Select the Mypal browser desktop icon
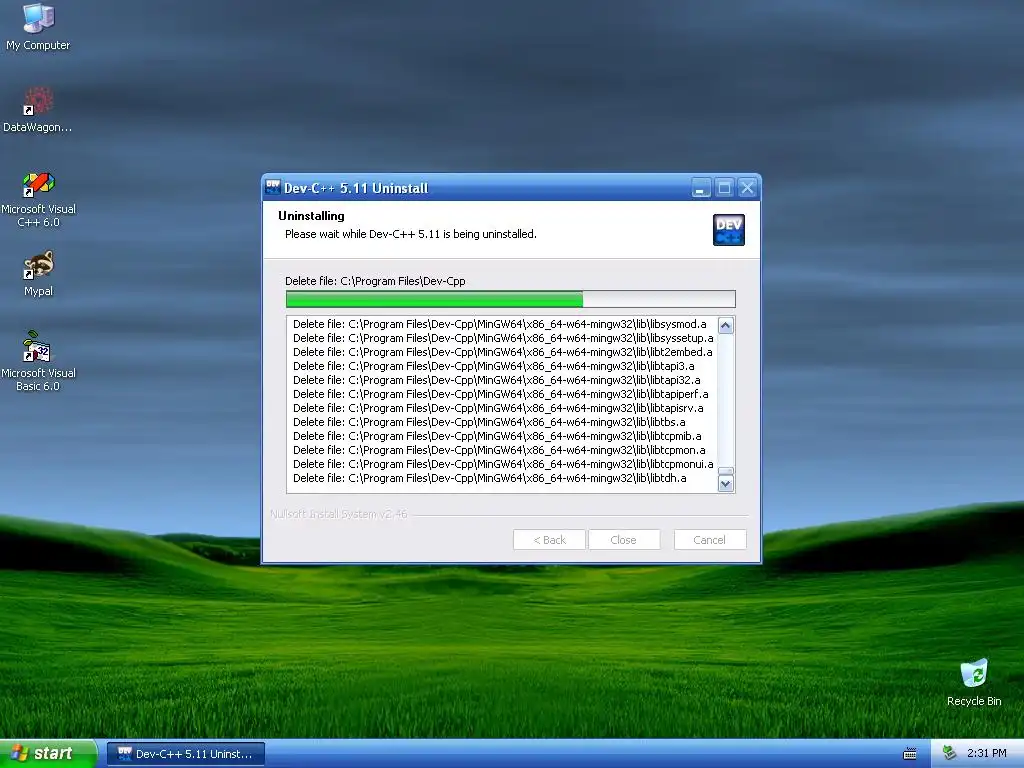 click(x=38, y=273)
